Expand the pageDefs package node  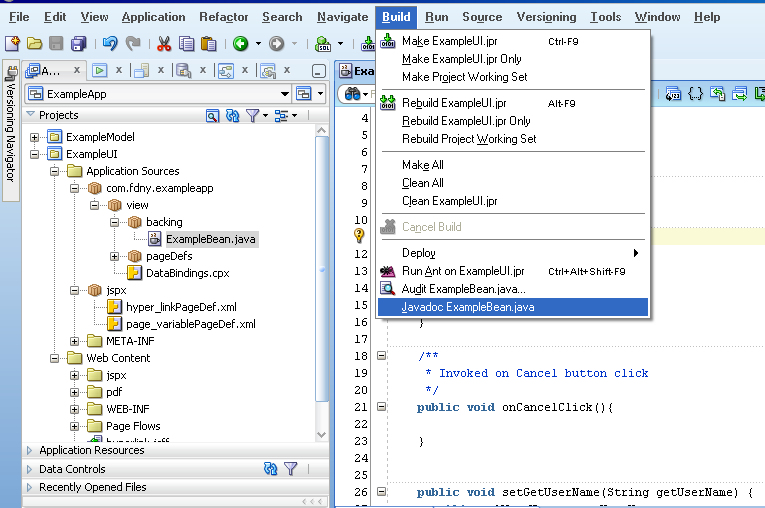tap(114, 256)
